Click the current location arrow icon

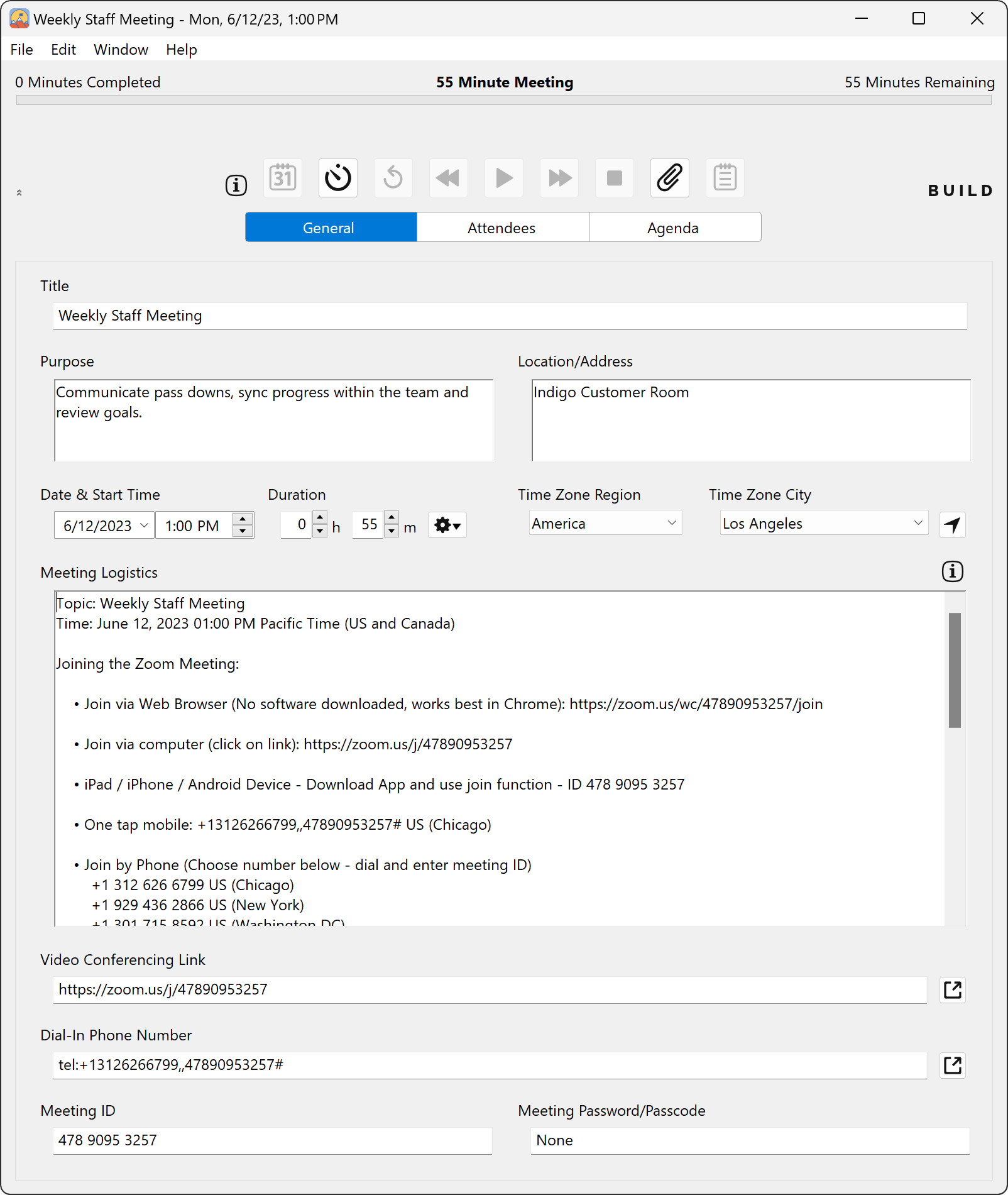click(x=953, y=525)
